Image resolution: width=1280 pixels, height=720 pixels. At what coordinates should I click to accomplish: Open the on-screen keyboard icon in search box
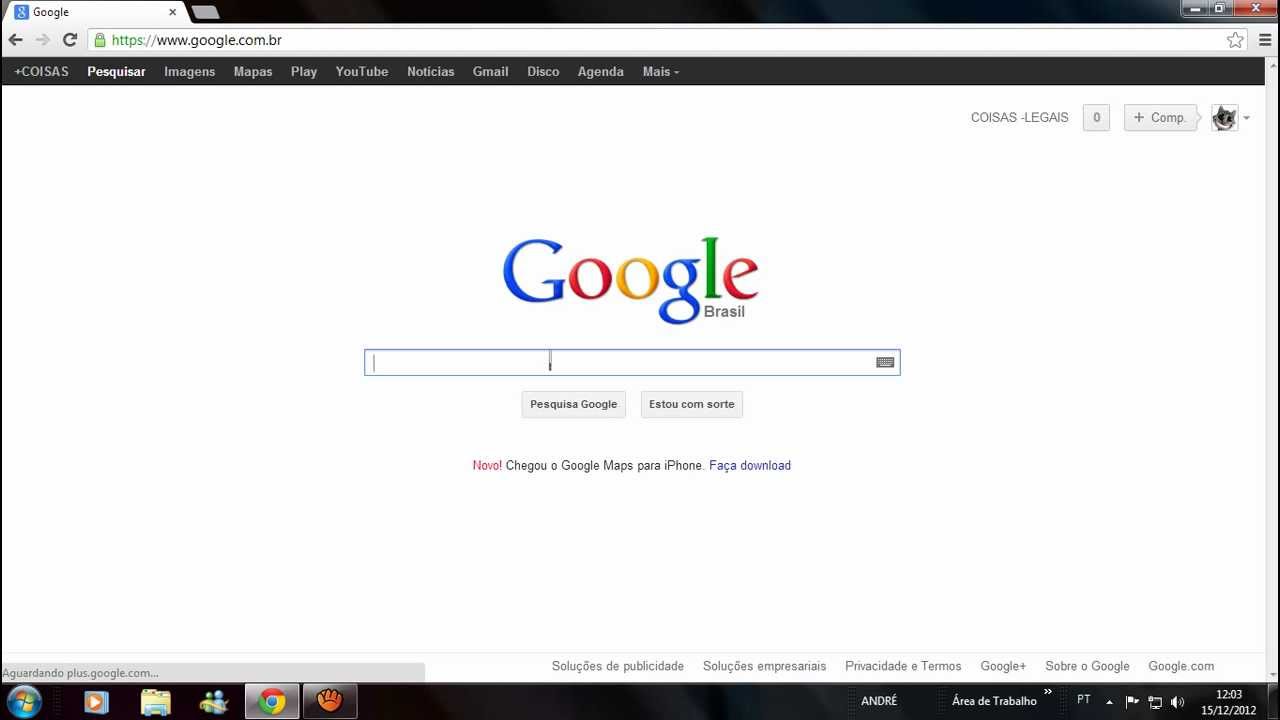tap(885, 362)
